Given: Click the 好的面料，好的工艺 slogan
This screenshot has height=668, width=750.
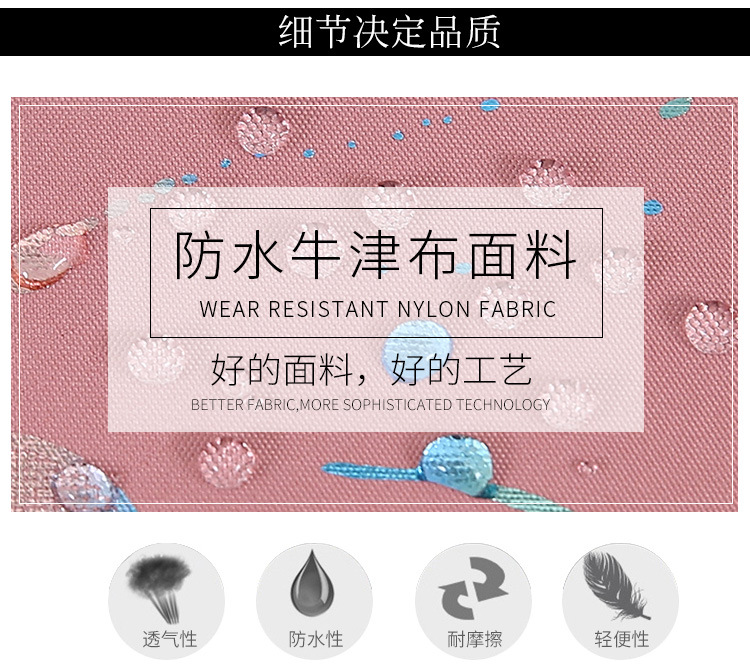Looking at the screenshot, I should click(x=372, y=370).
